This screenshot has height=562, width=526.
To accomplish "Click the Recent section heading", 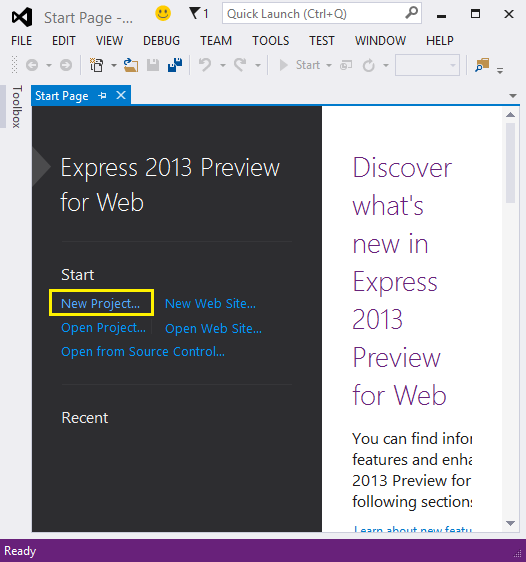I will coord(85,418).
